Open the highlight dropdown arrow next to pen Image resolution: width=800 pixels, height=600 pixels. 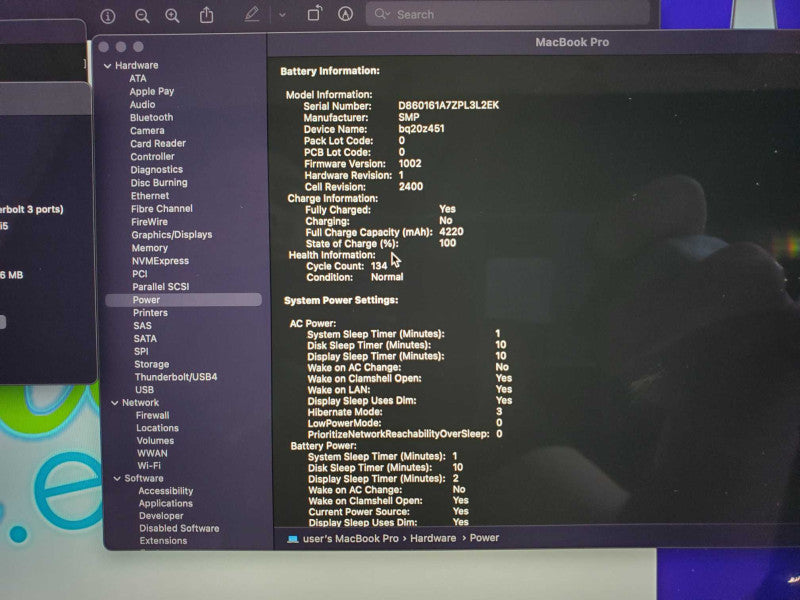(x=282, y=15)
